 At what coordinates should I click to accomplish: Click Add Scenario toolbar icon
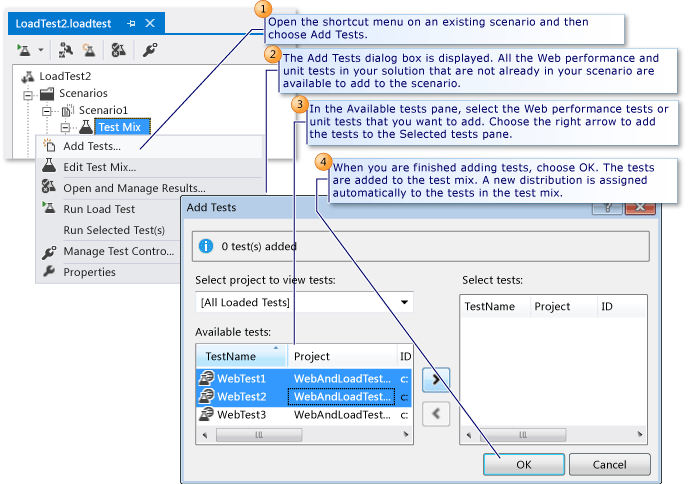click(x=66, y=50)
